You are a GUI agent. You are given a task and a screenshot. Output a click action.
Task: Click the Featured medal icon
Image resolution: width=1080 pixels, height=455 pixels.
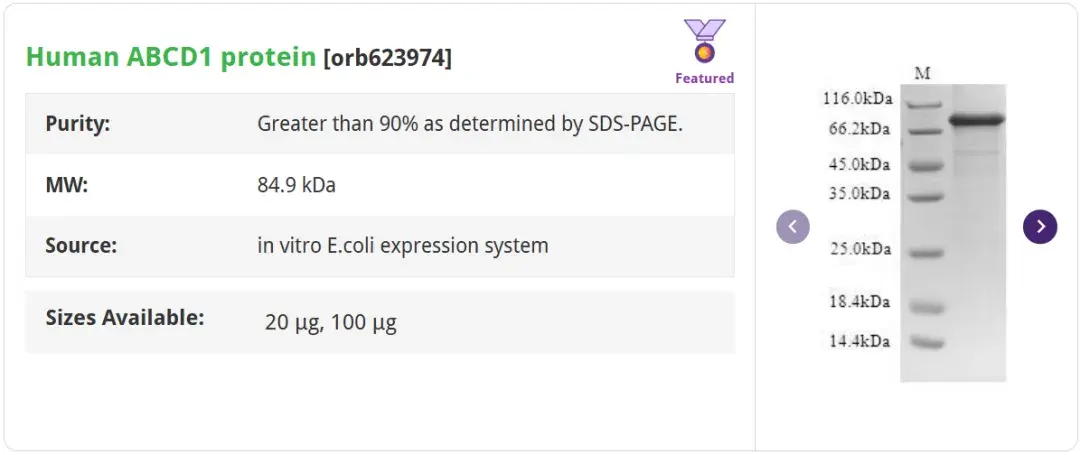click(704, 42)
